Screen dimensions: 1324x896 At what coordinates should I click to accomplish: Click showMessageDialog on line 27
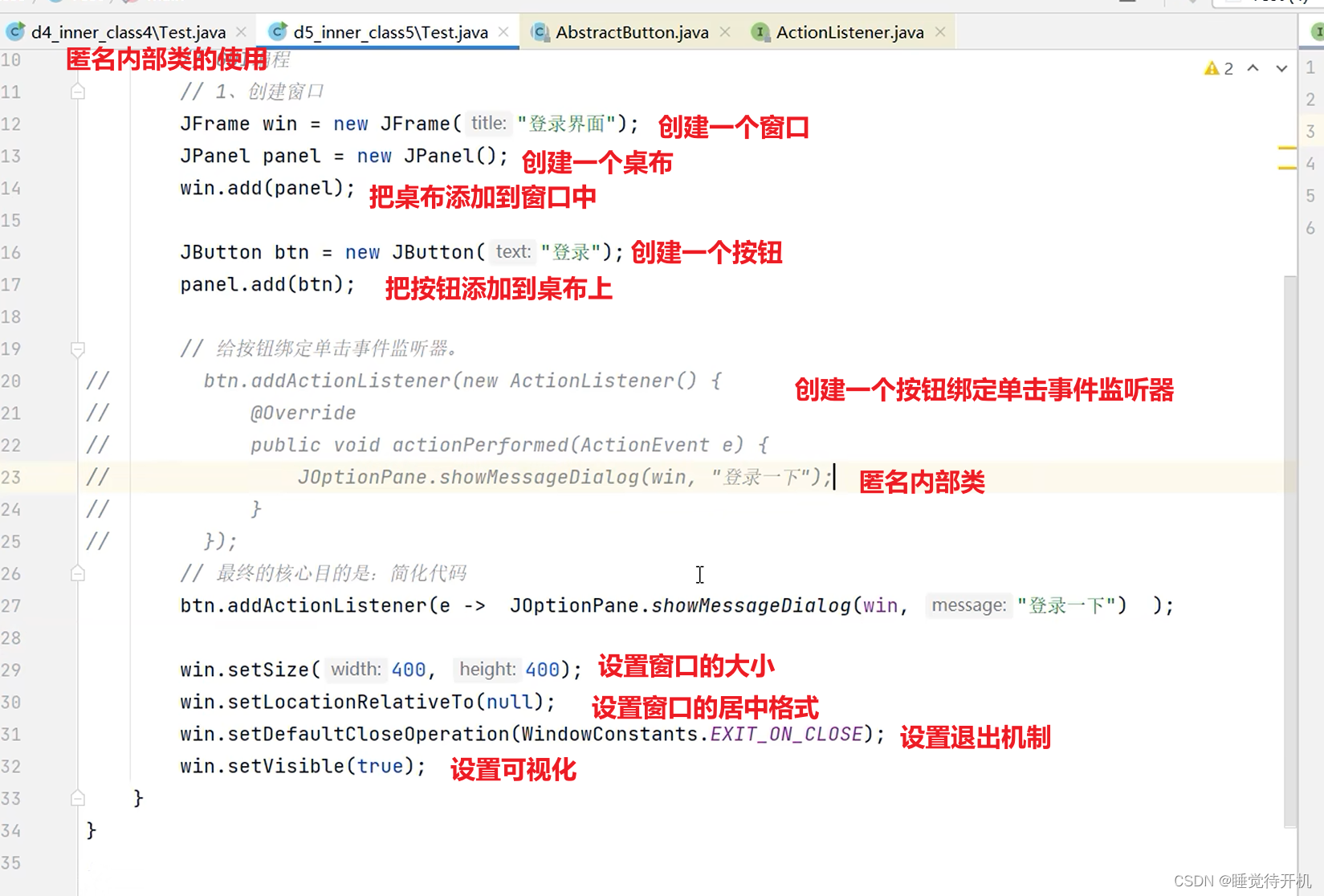pos(751,605)
